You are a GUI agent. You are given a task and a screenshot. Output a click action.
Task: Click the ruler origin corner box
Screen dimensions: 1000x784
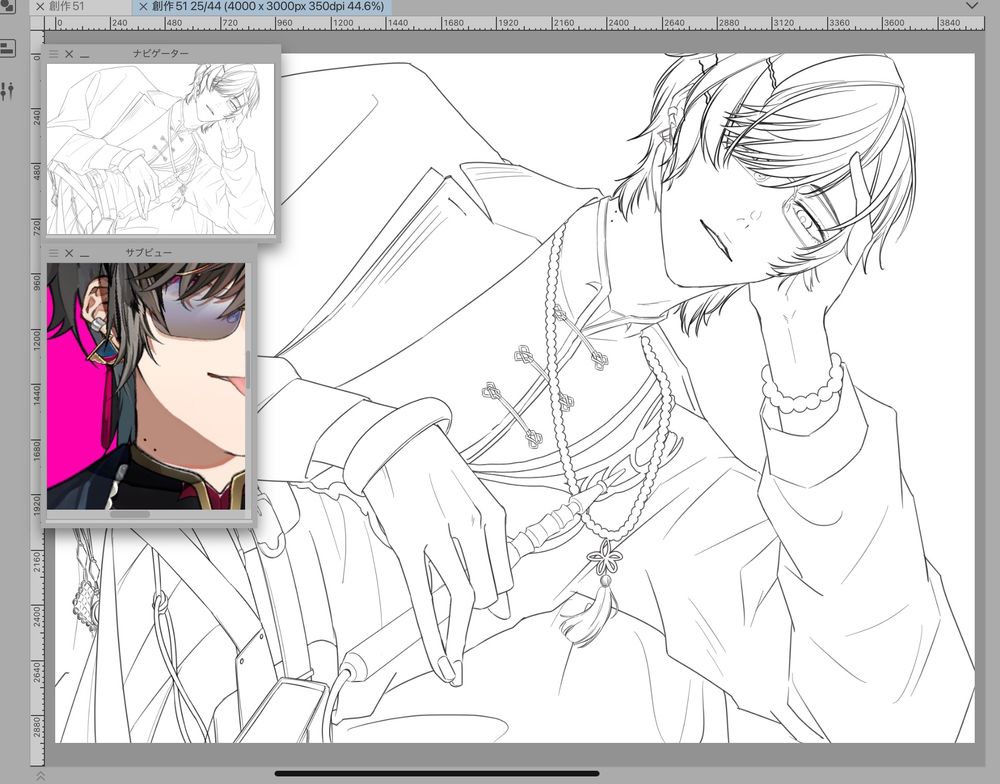point(37,24)
